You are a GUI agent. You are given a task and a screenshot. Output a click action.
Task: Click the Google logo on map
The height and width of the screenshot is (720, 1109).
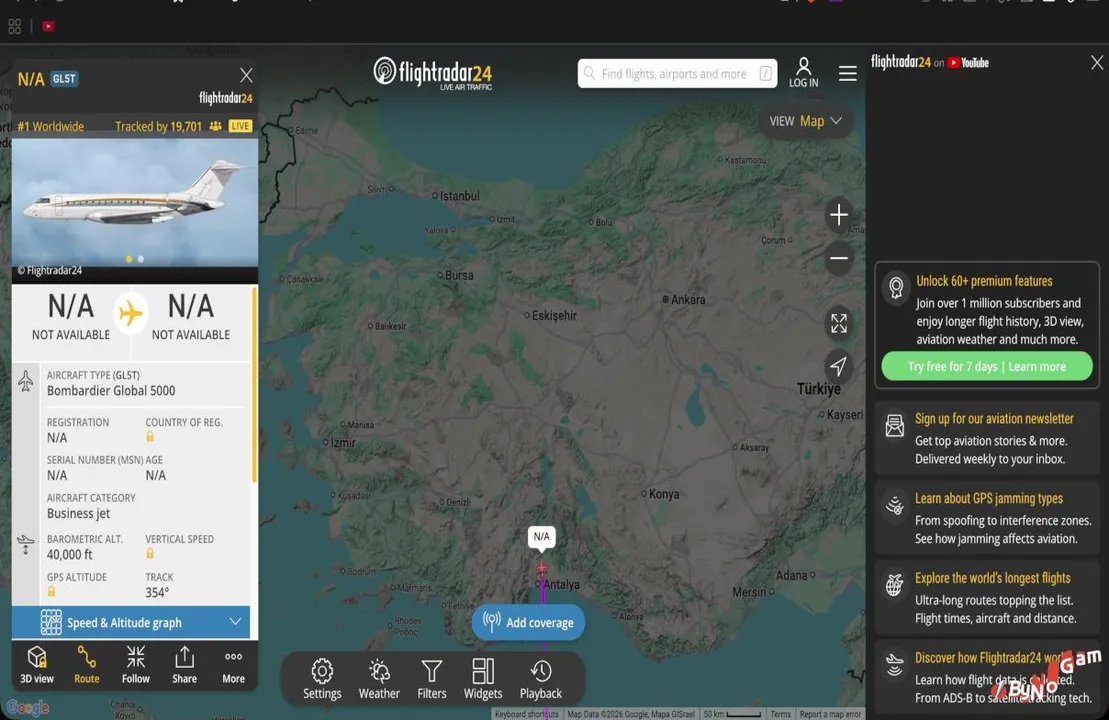28,707
